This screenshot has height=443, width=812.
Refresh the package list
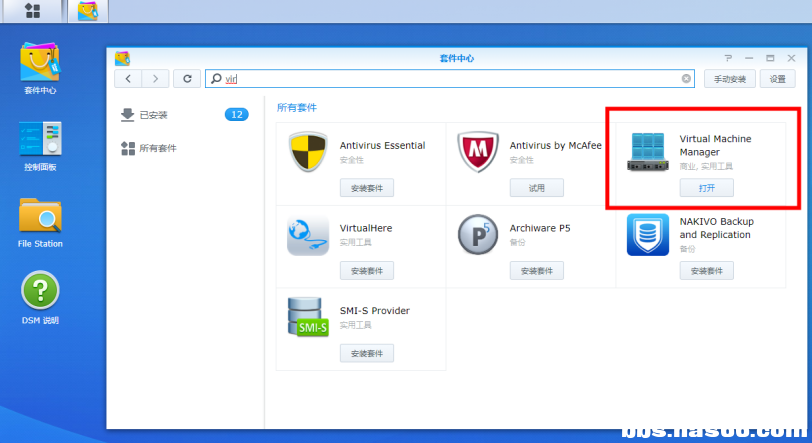click(x=187, y=79)
